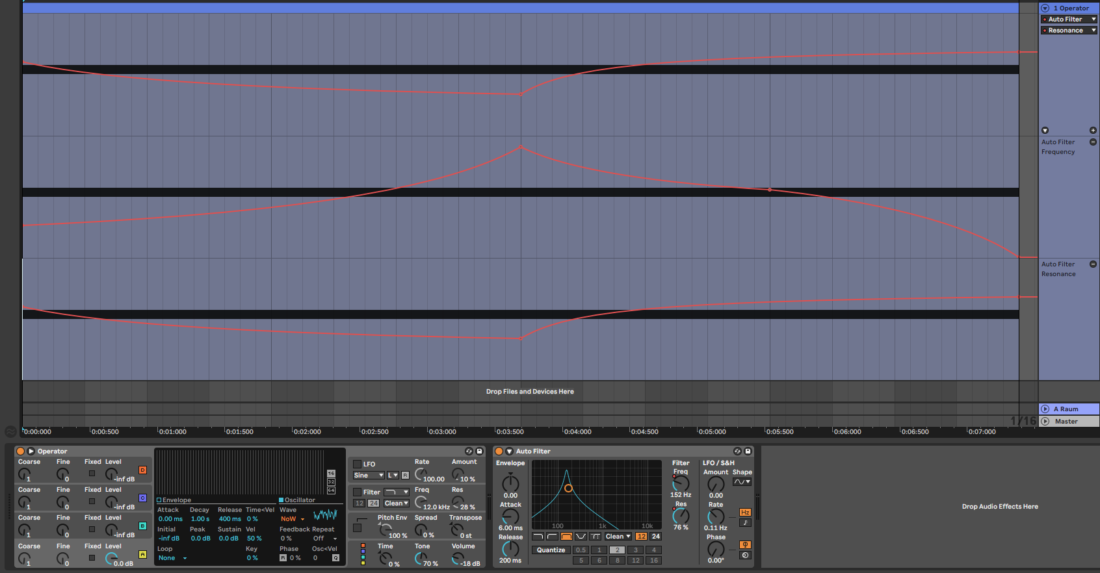This screenshot has width=1100, height=573.
Task: Click the Auto Filter Quantize button
Action: tap(551, 550)
